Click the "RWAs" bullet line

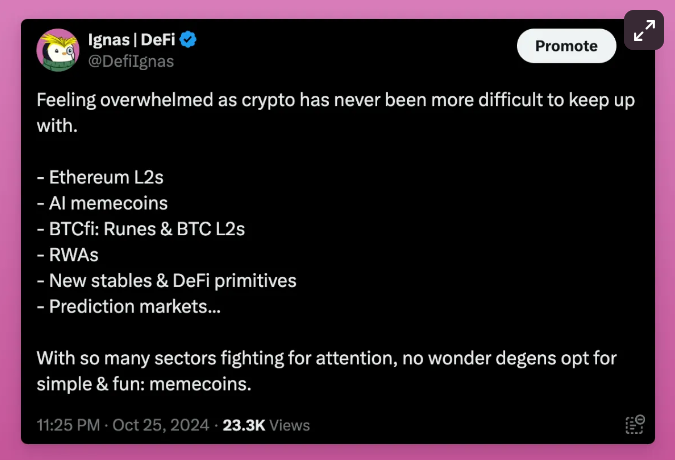pyautogui.click(x=66, y=255)
